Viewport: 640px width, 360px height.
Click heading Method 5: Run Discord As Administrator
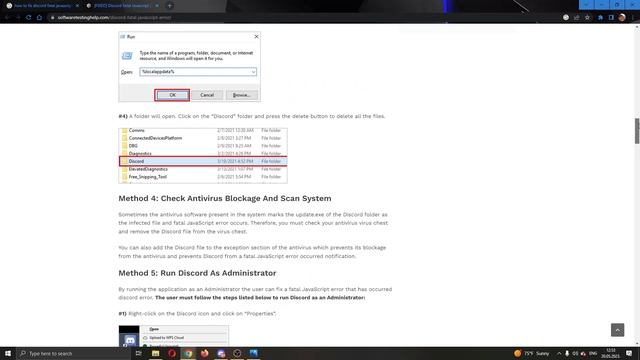[x=197, y=273]
